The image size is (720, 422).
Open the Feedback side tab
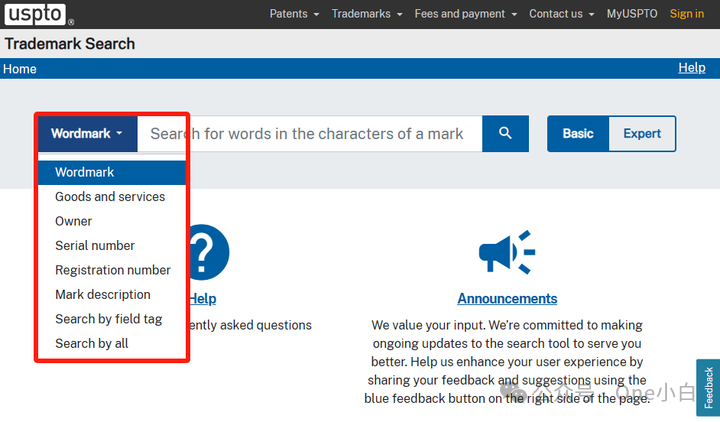709,388
